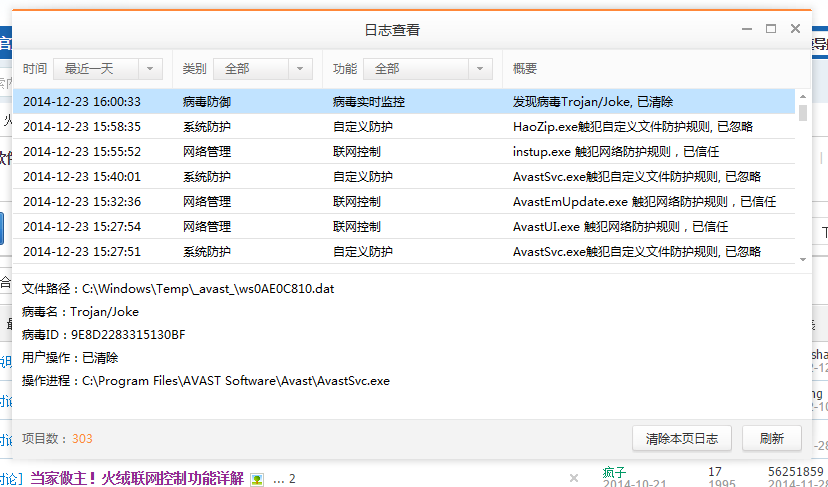Click the 刷新 button
This screenshot has width=828, height=487.
point(771,438)
